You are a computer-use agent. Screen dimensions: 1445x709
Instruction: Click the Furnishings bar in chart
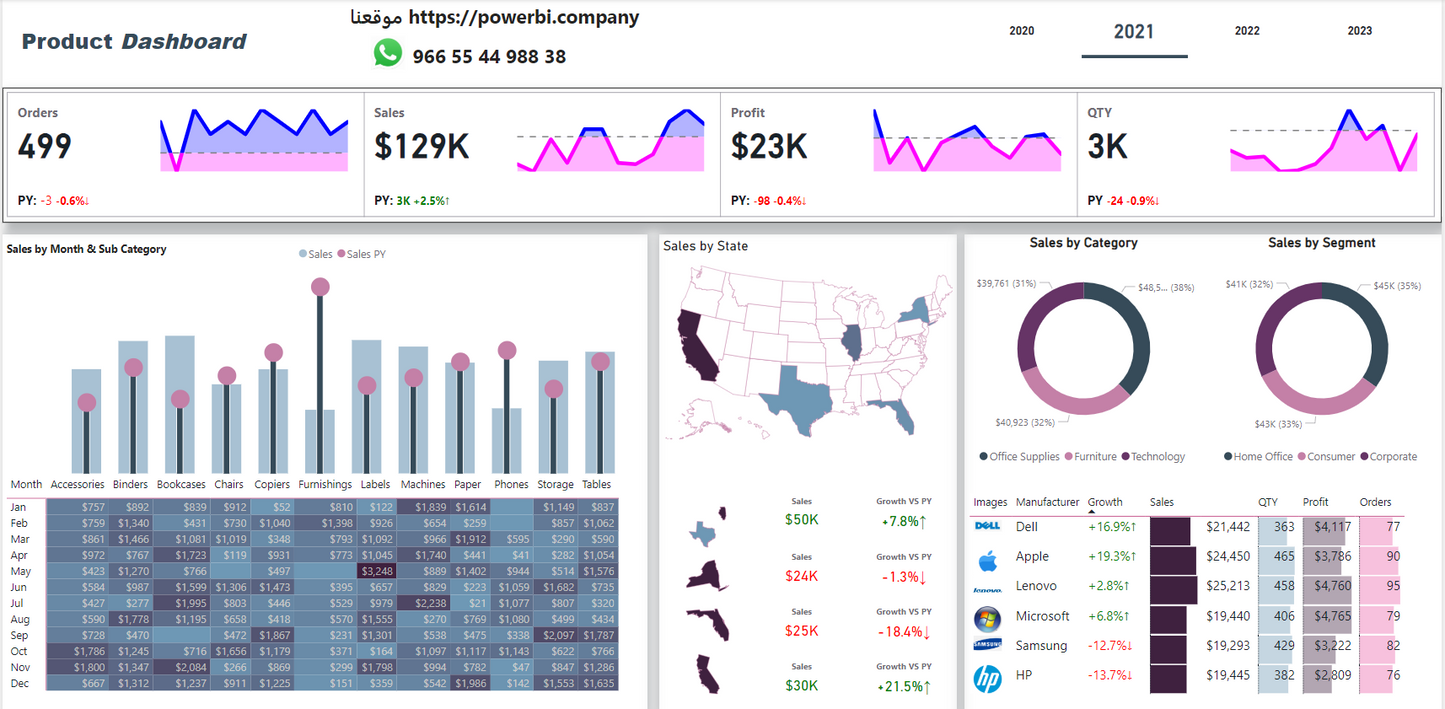click(x=320, y=440)
